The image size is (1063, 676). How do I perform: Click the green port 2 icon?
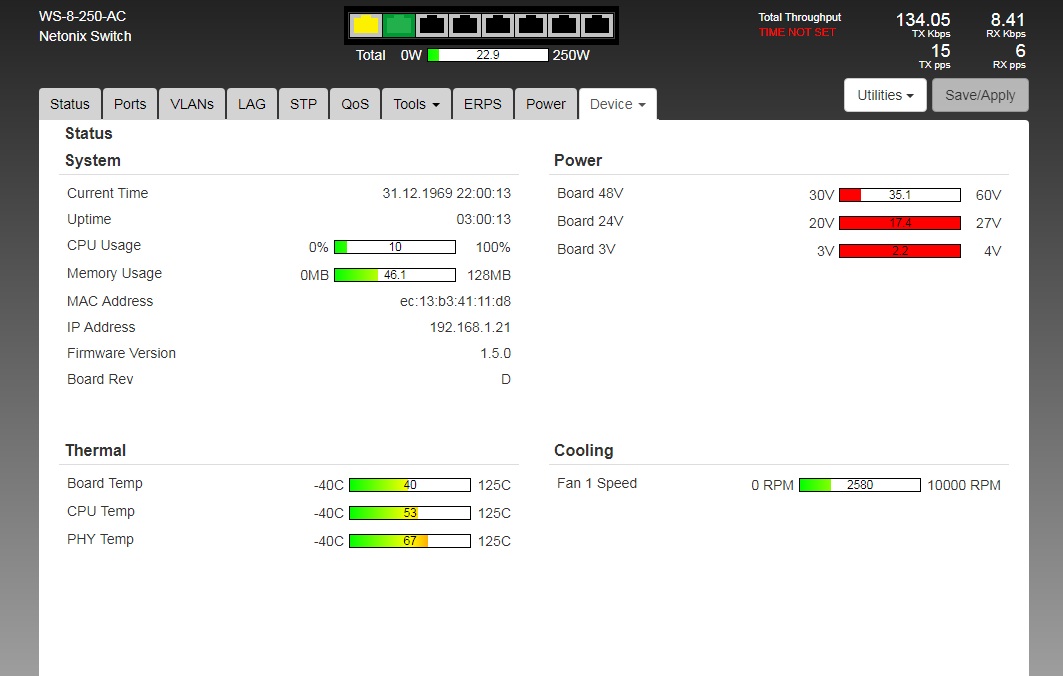point(399,25)
